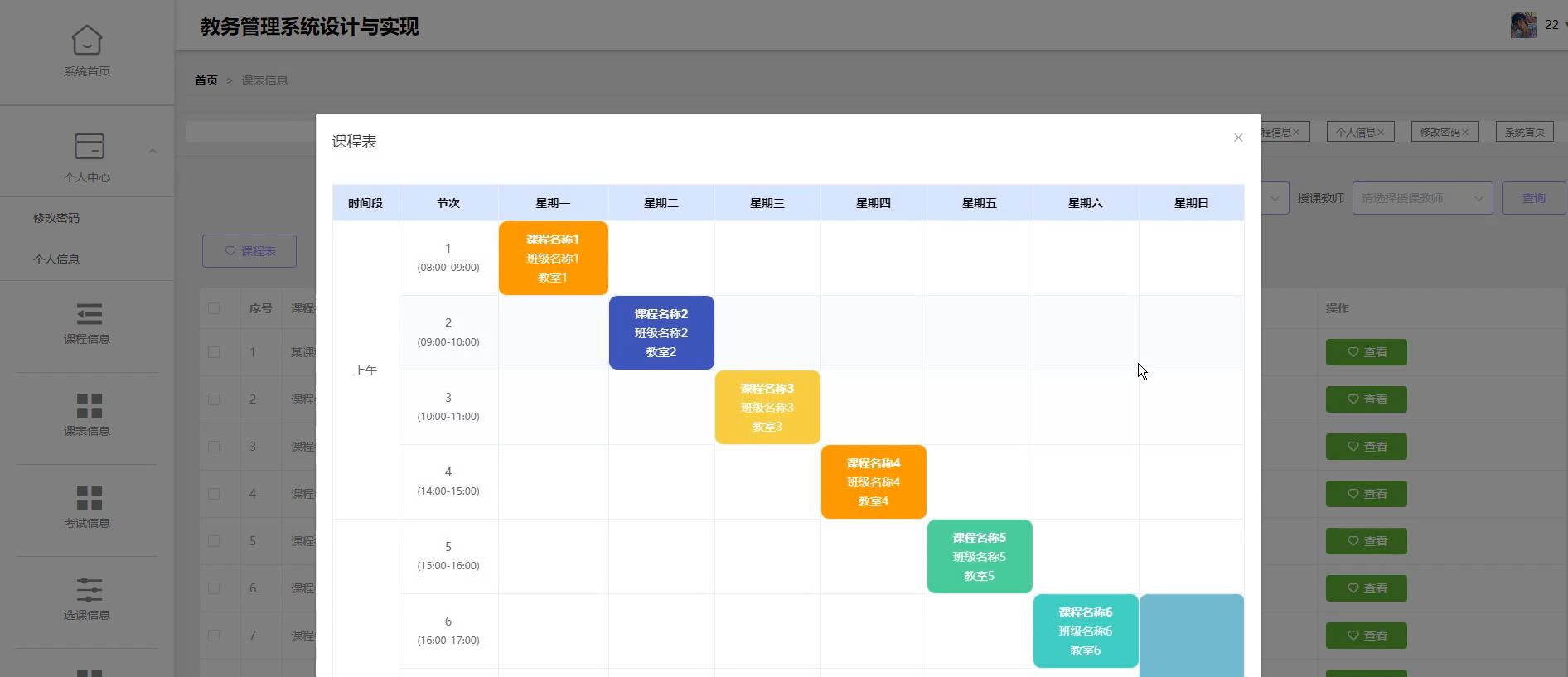Open the 课程信息 sidebar icon
This screenshot has height=677, width=1568.
tap(89, 314)
